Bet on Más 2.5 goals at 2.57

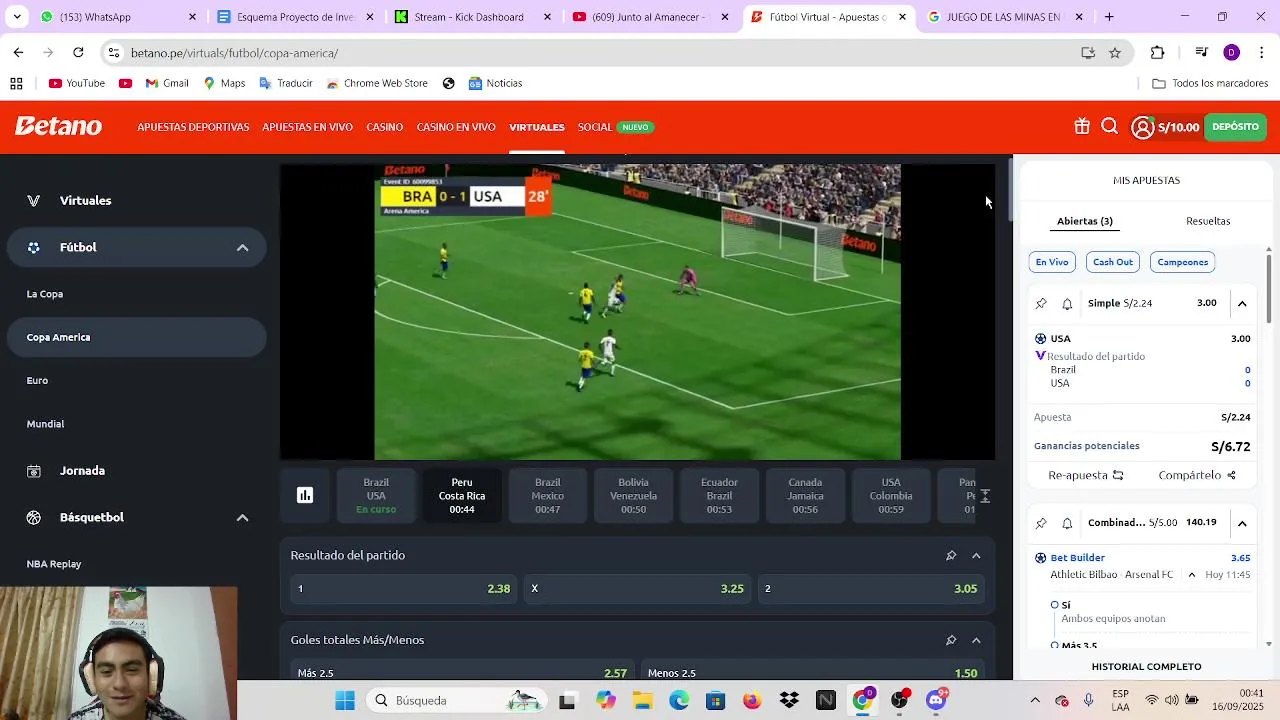coord(462,673)
